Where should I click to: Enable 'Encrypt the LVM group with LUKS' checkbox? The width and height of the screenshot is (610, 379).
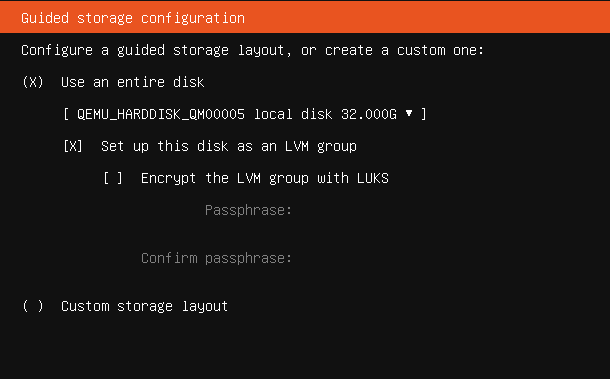pyautogui.click(x=113, y=178)
